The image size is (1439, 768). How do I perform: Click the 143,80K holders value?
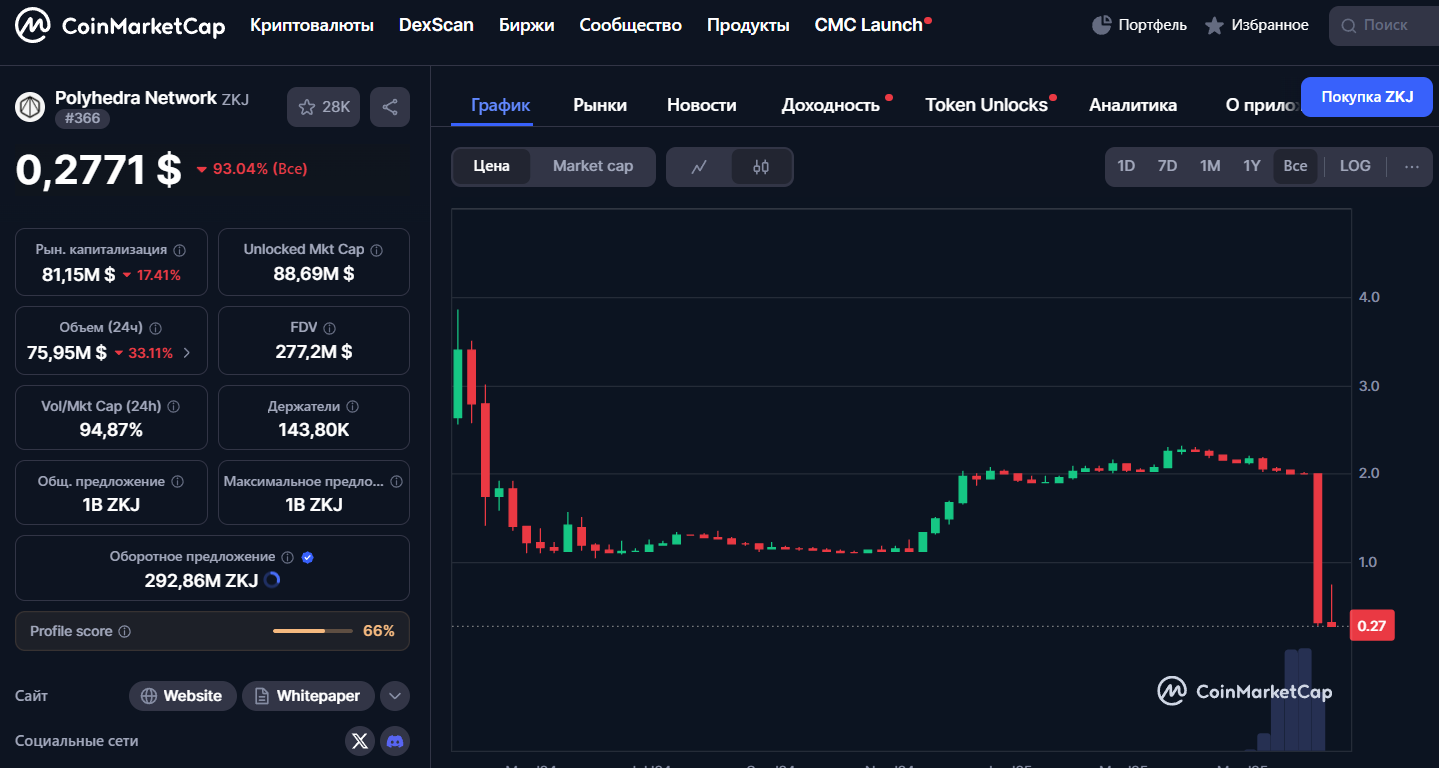pos(314,430)
